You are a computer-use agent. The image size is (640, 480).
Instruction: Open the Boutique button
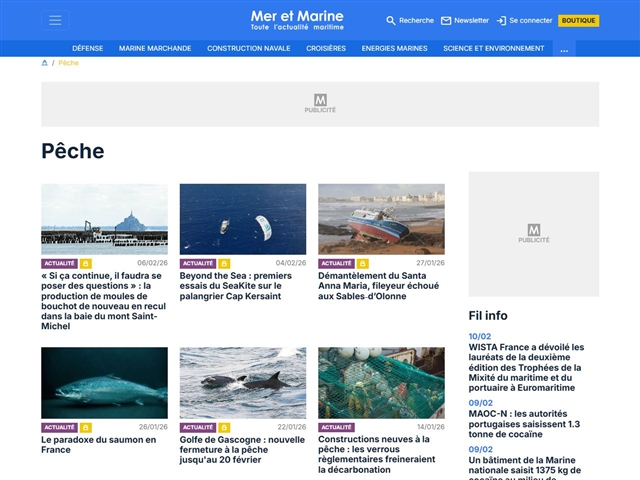click(578, 20)
